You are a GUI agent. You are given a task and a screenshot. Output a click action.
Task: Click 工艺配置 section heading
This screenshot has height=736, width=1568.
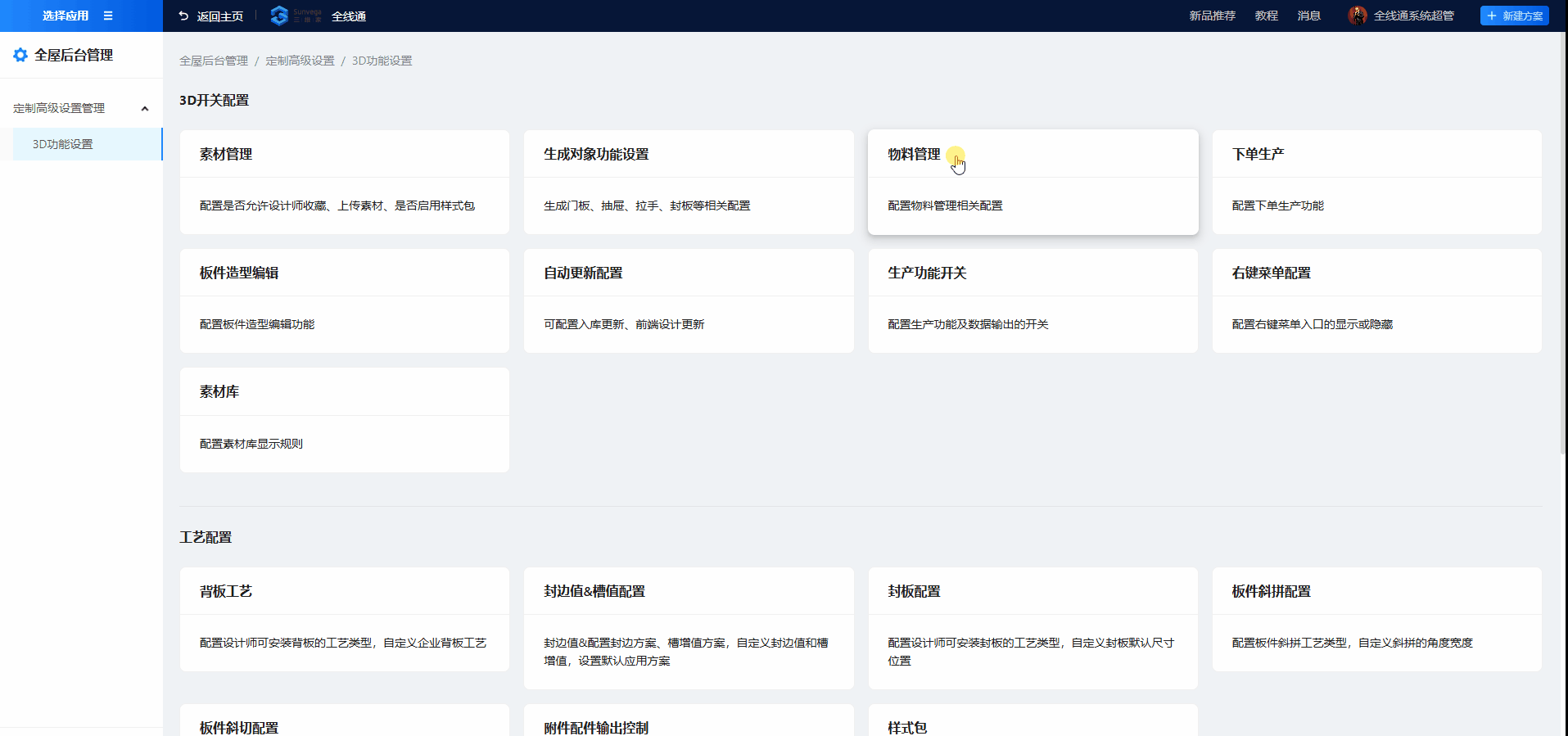click(206, 537)
